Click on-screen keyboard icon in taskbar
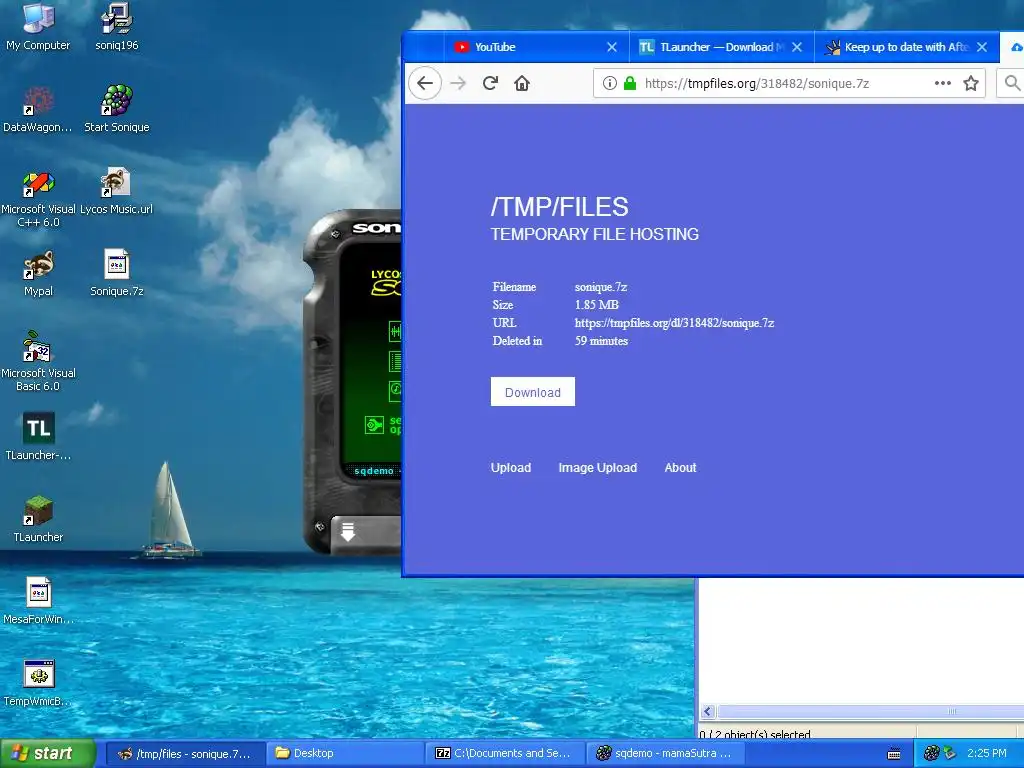This screenshot has width=1024, height=768. 894,754
